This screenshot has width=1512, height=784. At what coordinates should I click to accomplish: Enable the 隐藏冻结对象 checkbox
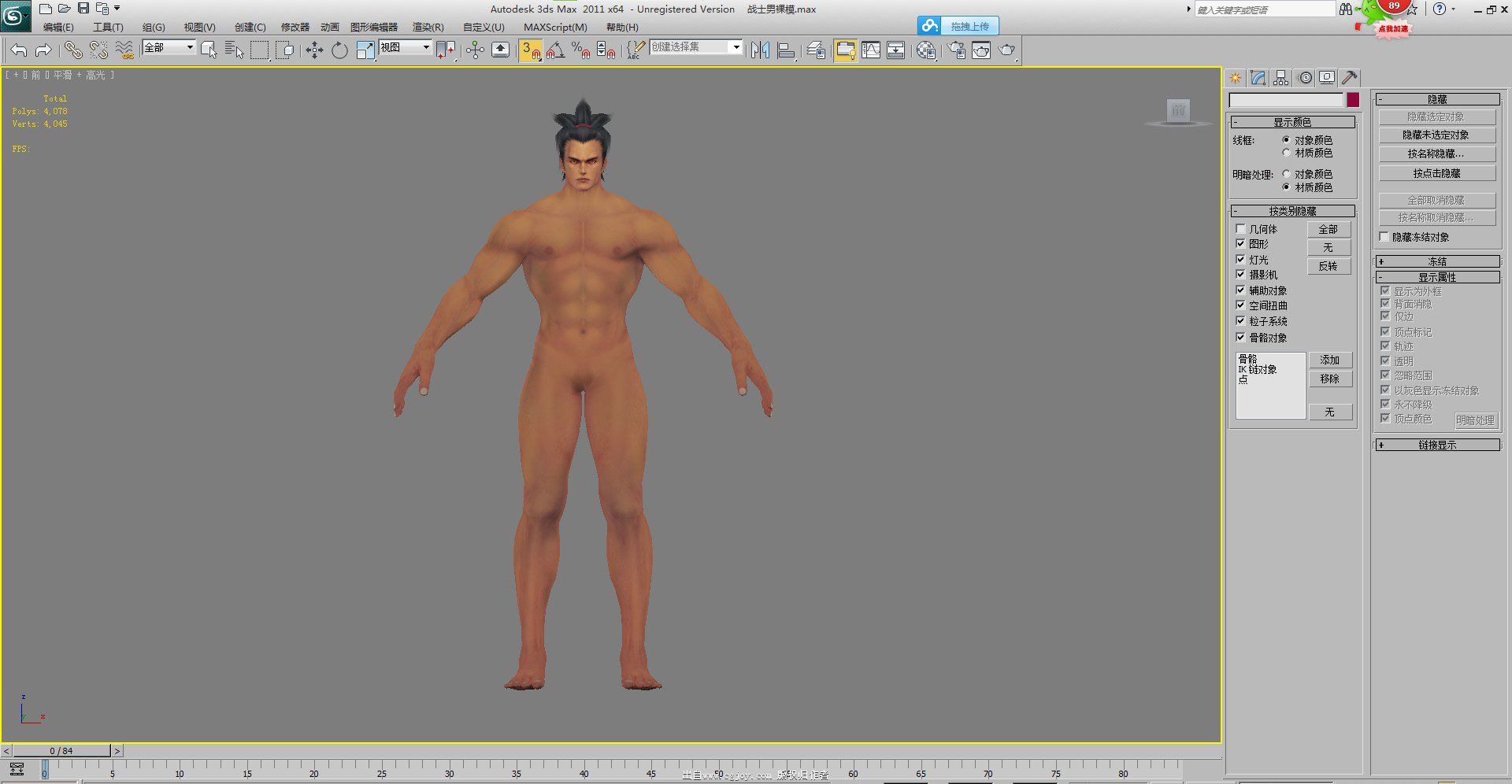point(1384,237)
